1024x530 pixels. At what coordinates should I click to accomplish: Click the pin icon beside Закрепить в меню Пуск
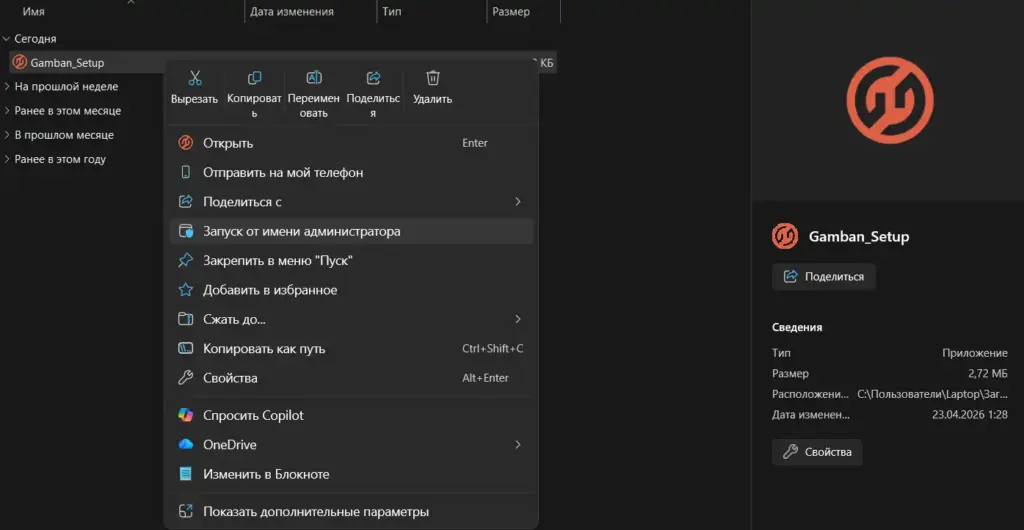[185, 260]
